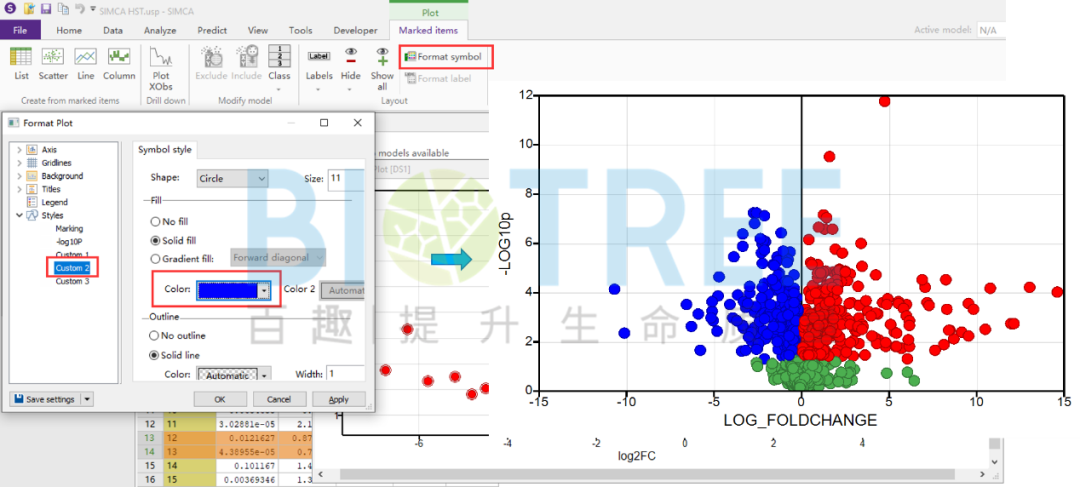The height and width of the screenshot is (487, 1080).
Task: Switch to the Analyze ribbon tab
Action: (160, 30)
